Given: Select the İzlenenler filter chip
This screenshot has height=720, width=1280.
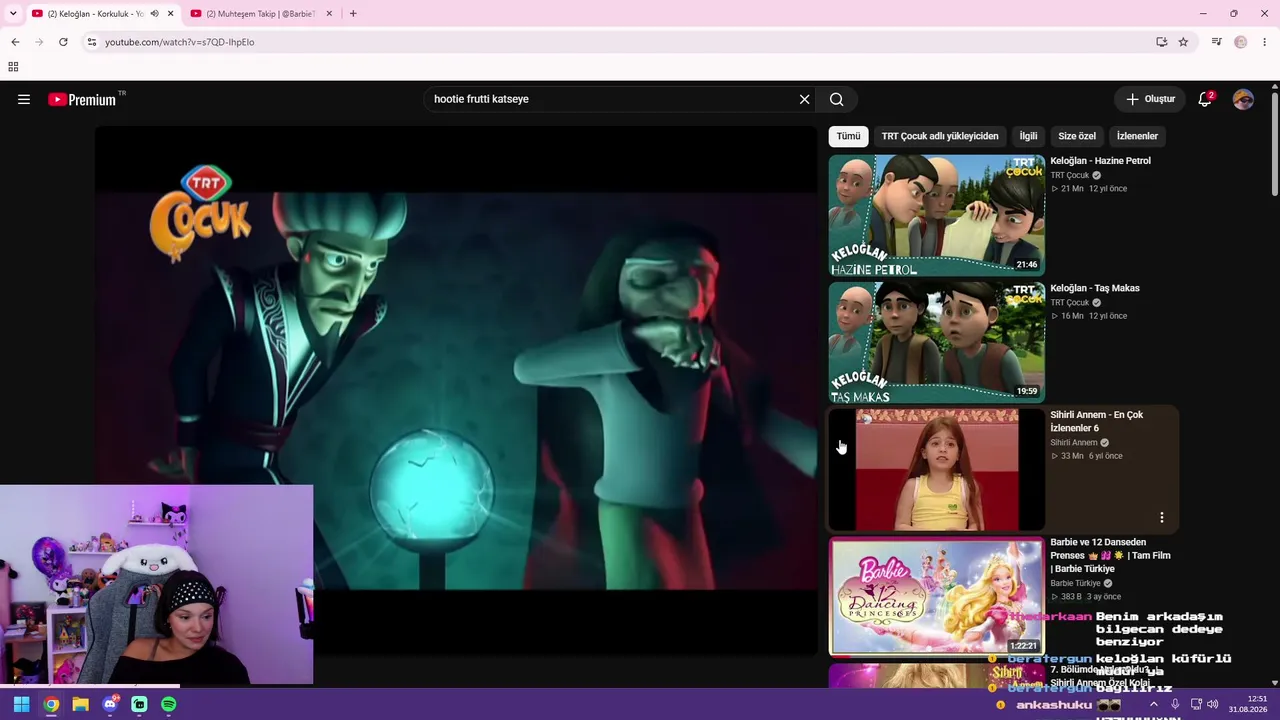Looking at the screenshot, I should point(1137,136).
